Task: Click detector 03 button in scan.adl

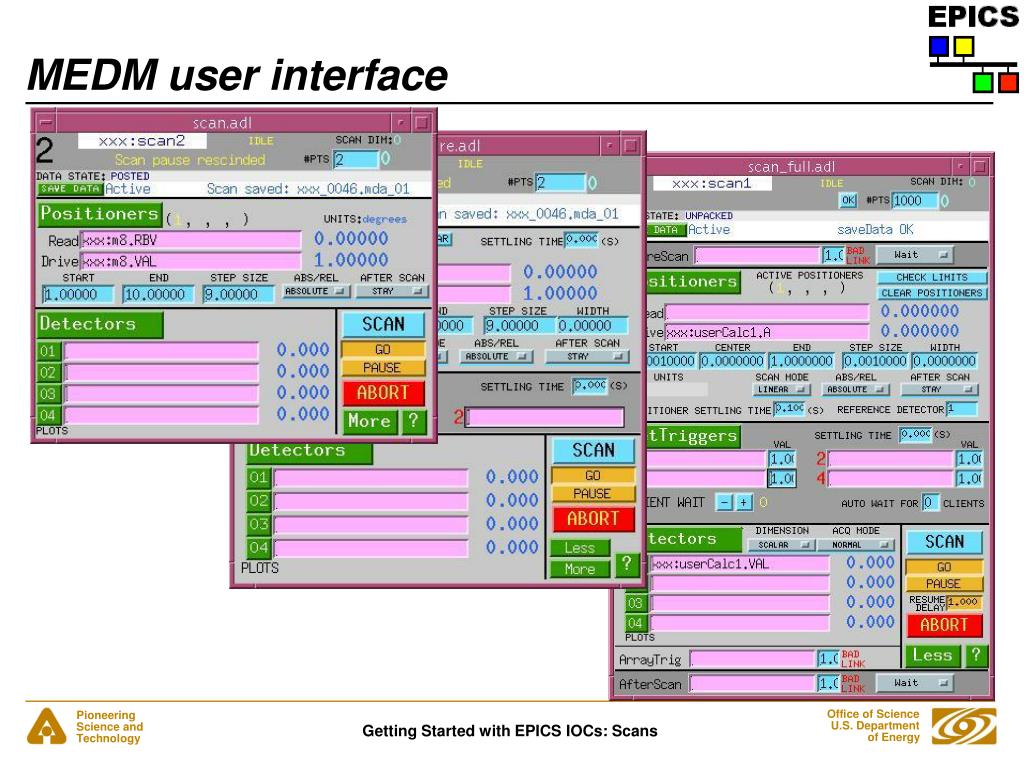Action: (48, 394)
